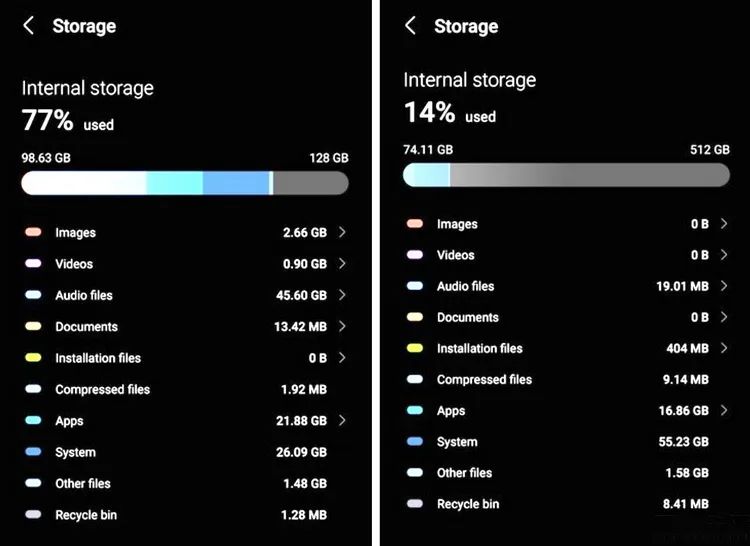Open Installation files chevron showing 404 MB

pyautogui.click(x=724, y=348)
